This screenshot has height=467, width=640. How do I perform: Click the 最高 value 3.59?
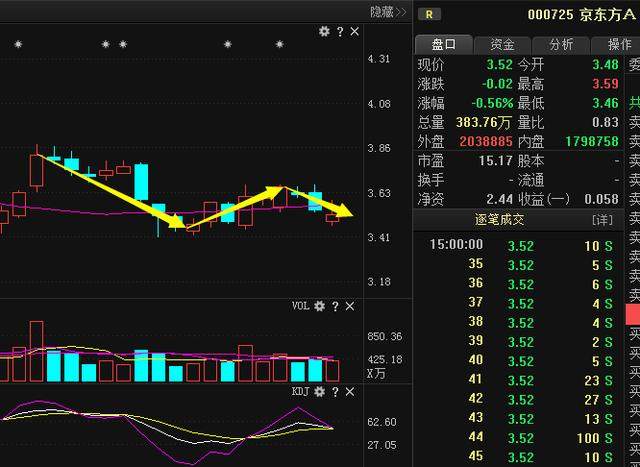tap(606, 84)
